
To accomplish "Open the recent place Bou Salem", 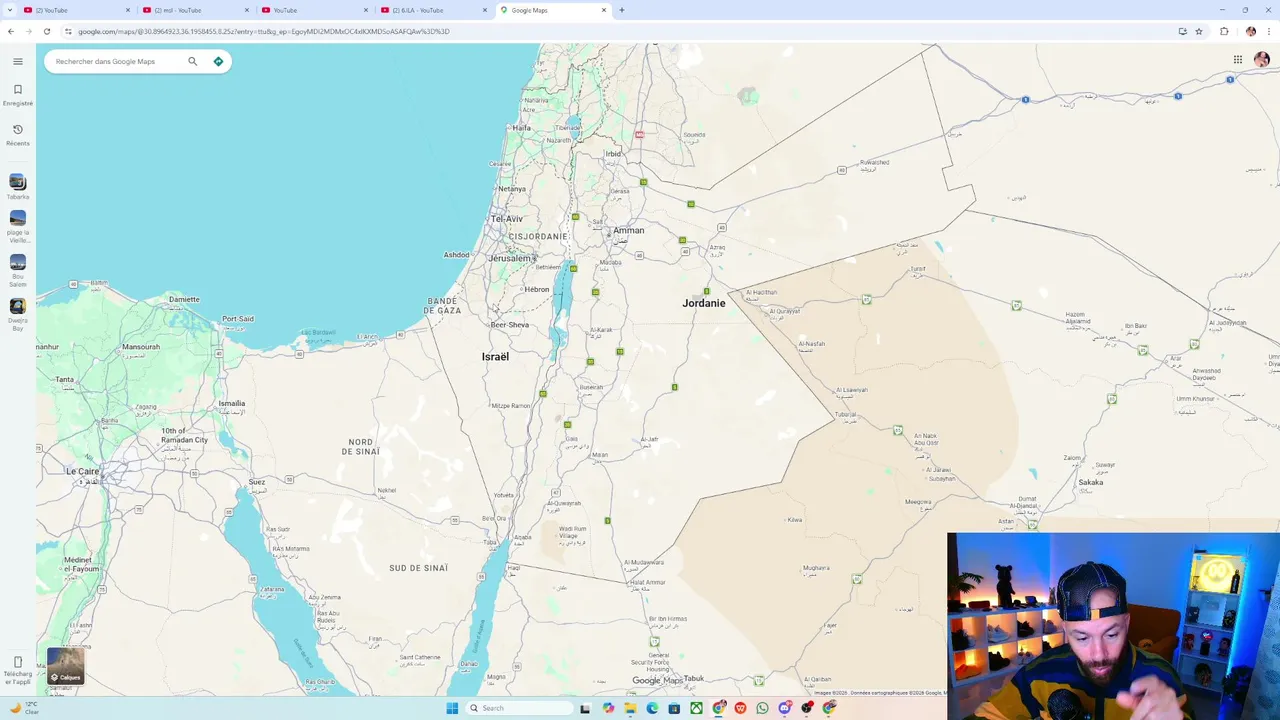I will click(x=17, y=270).
